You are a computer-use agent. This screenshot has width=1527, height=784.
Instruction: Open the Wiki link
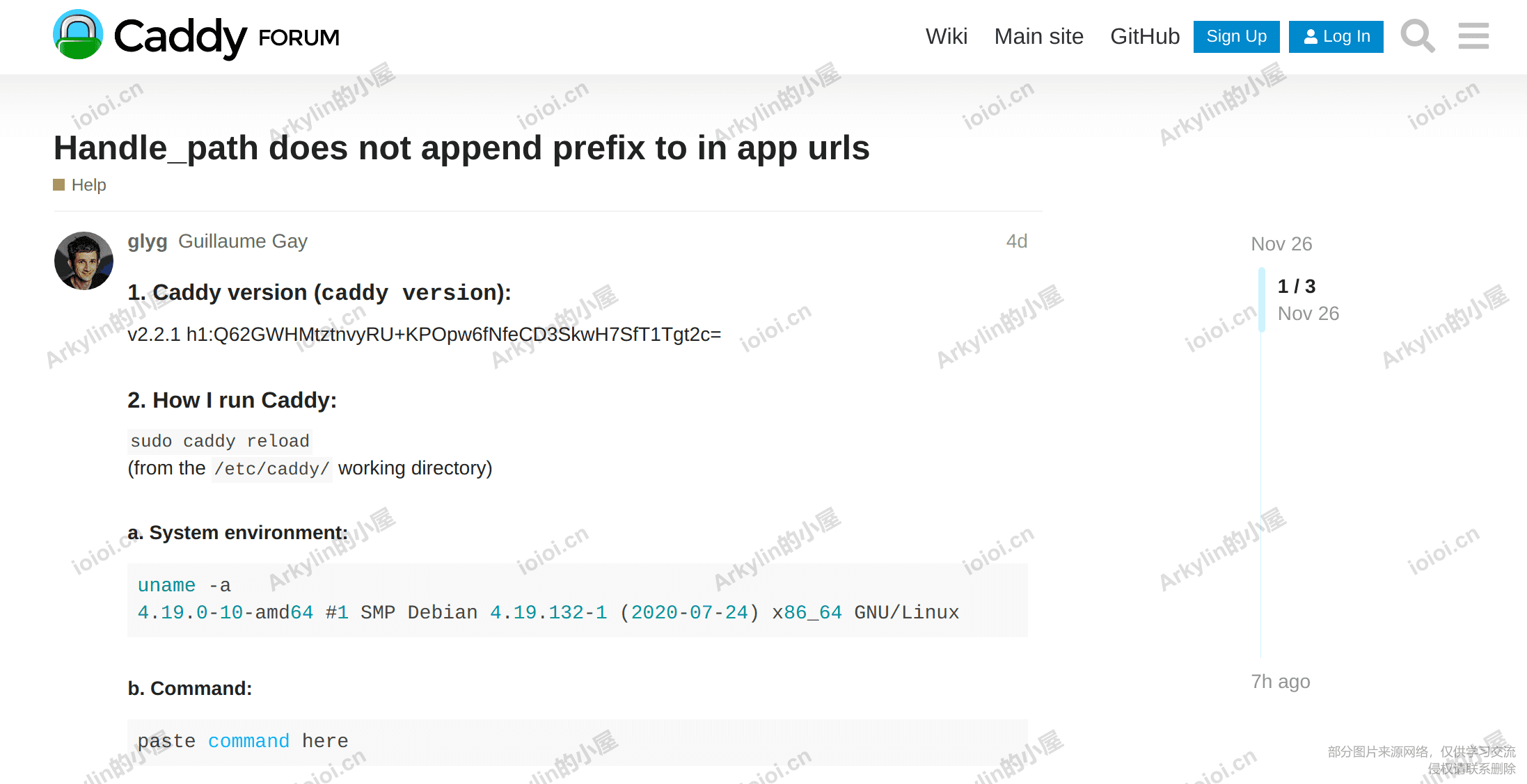(x=946, y=36)
